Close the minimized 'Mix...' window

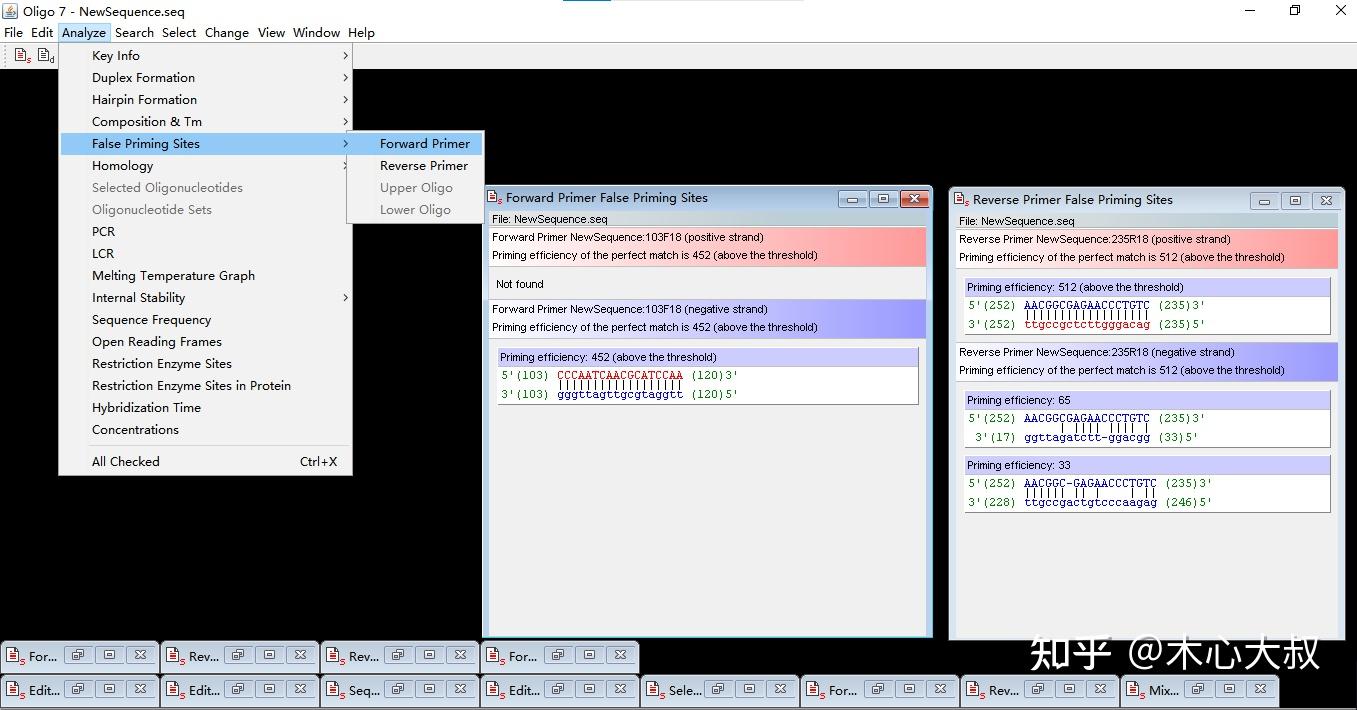click(1260, 689)
